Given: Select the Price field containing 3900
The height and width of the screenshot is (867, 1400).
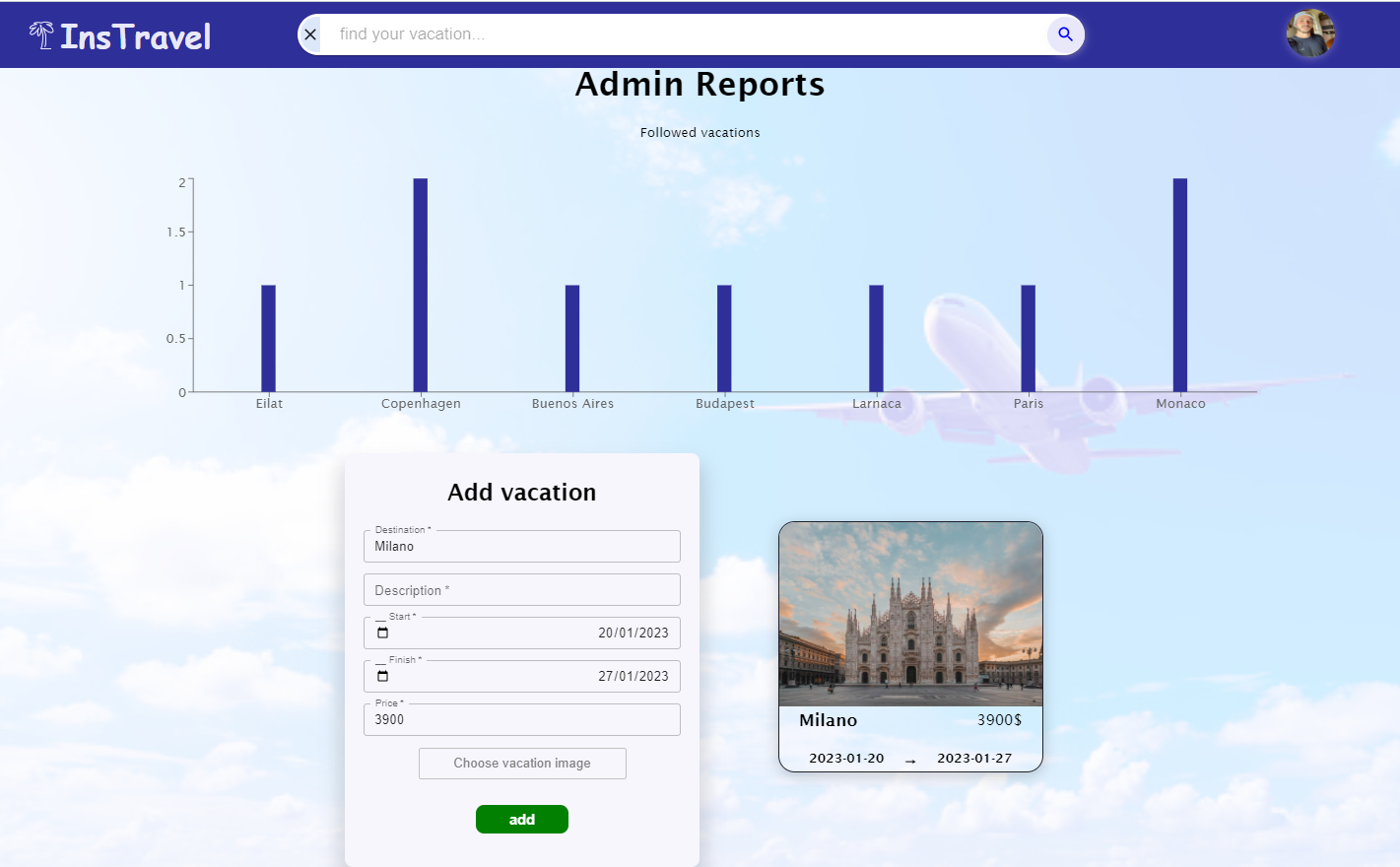Looking at the screenshot, I should click(x=522, y=719).
